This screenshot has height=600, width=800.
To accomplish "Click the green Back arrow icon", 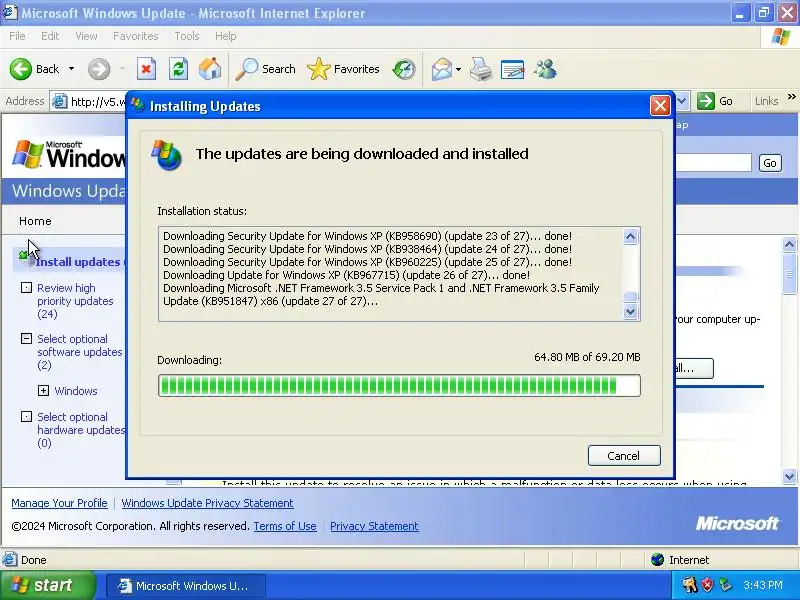I will point(21,69).
